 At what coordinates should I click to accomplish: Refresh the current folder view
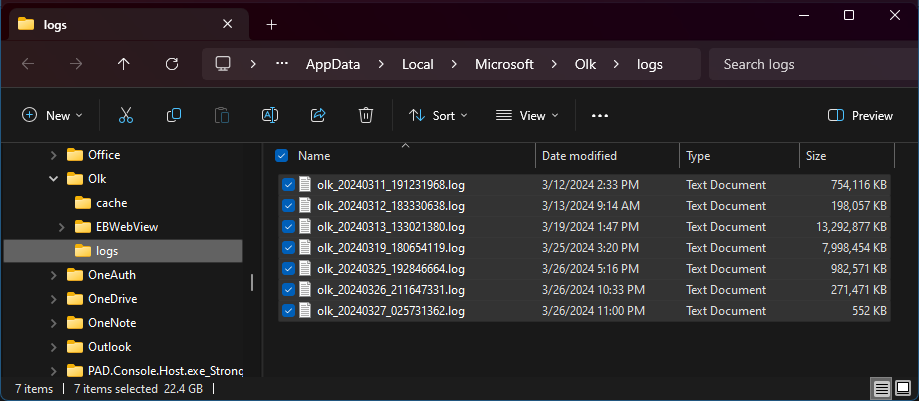pyautogui.click(x=171, y=64)
